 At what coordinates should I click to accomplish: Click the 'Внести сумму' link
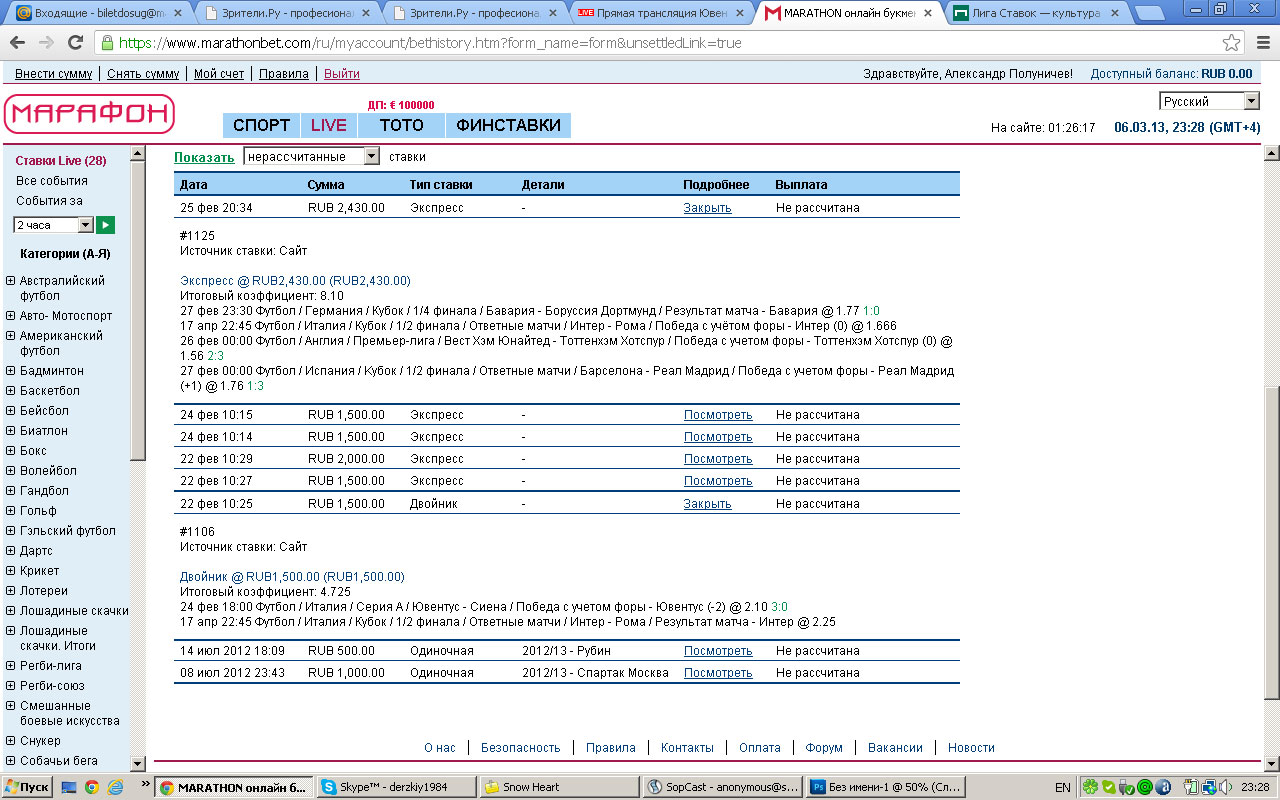click(54, 74)
